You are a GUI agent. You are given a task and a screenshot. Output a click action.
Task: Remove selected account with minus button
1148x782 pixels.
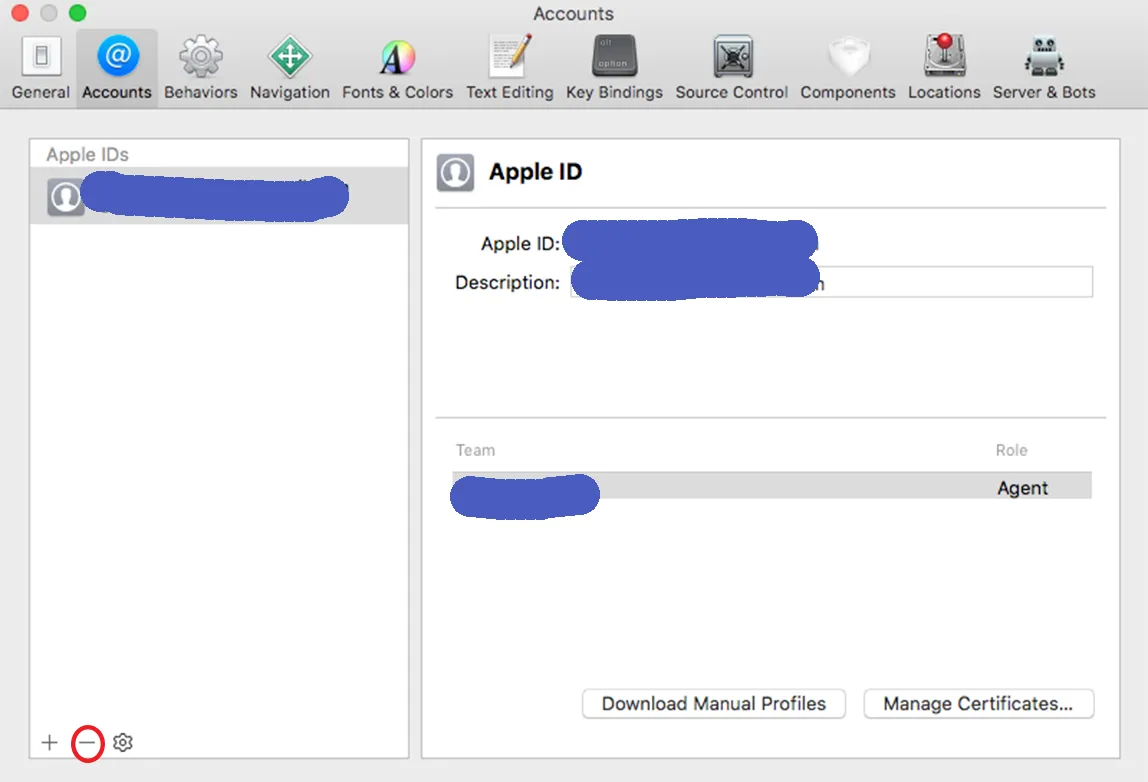(87, 743)
